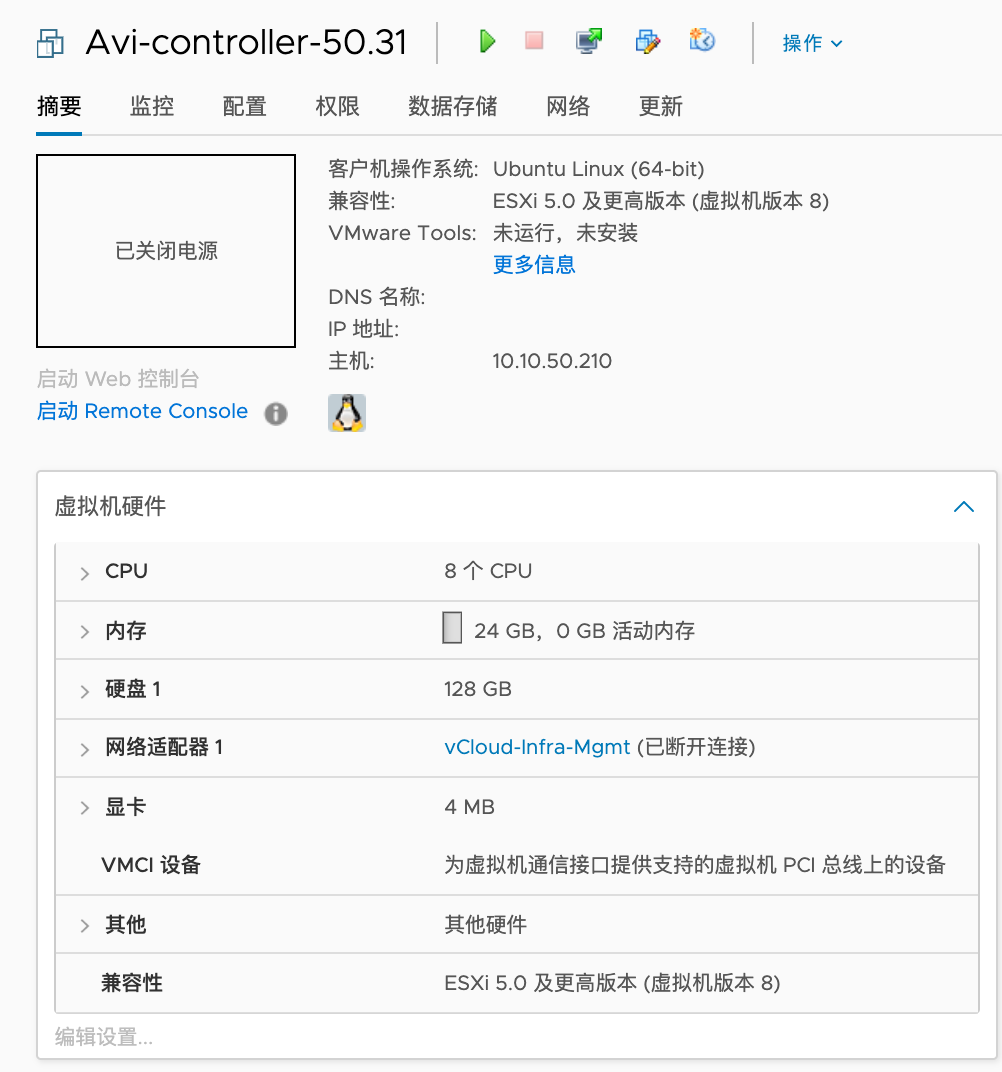The height and width of the screenshot is (1072, 1002).
Task: Open the 网络 networks tab
Action: (567, 107)
